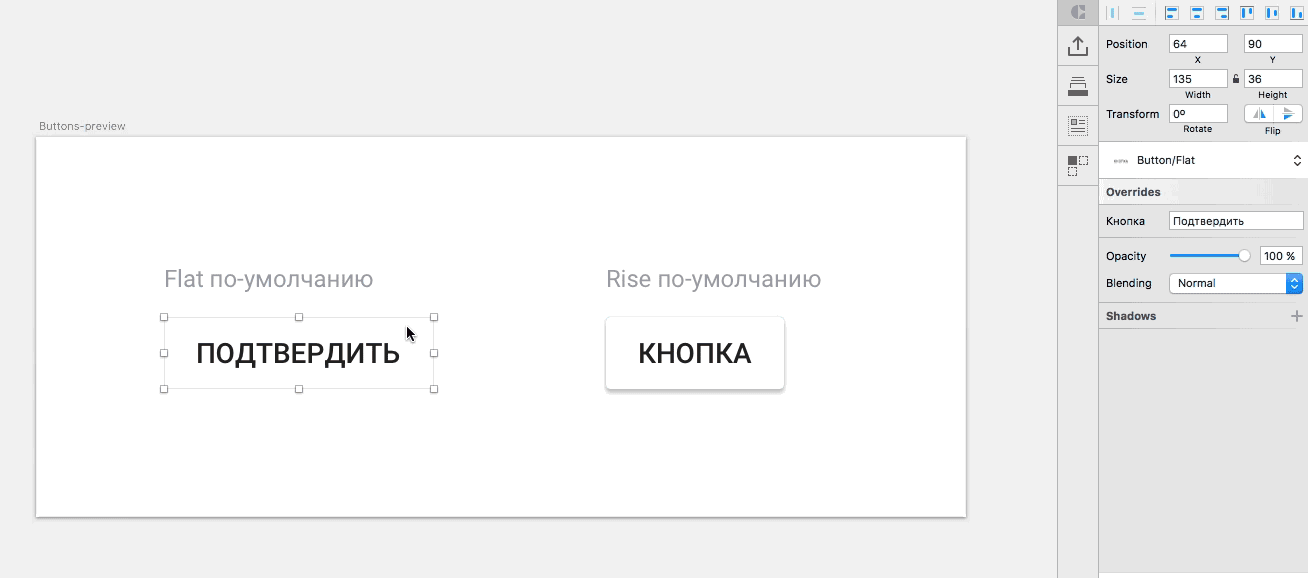
Task: Add a shadow with the plus icon
Action: click(x=1297, y=316)
